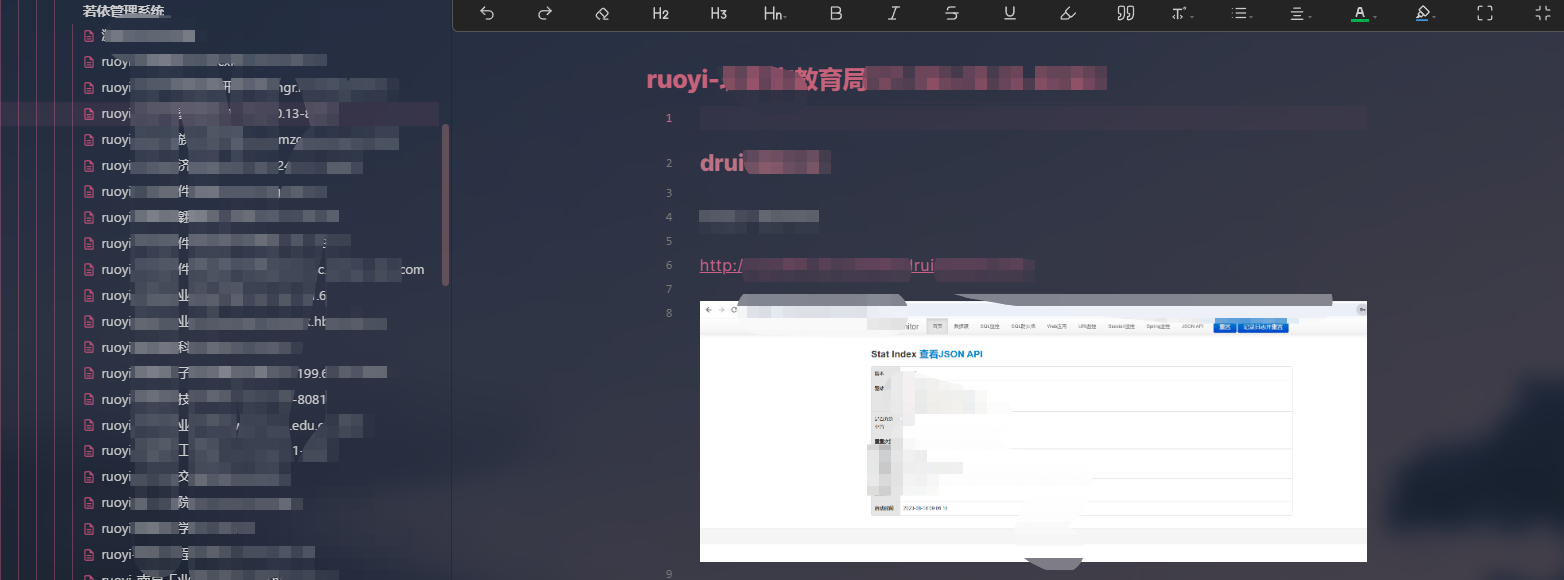Click the file icon of the .edu.c note
Viewport: 1564px width, 580px height.
[x=89, y=426]
